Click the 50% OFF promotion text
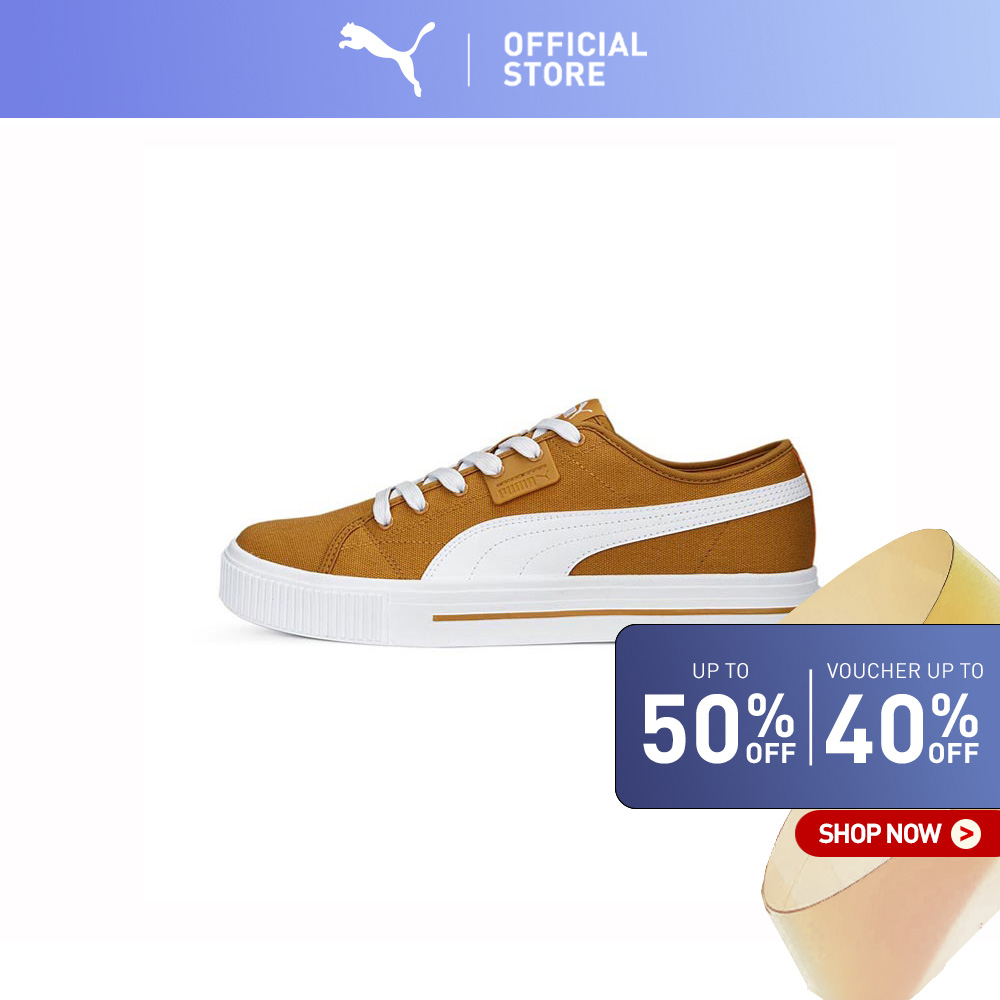Screen dimensions: 1000x1000 tap(718, 728)
